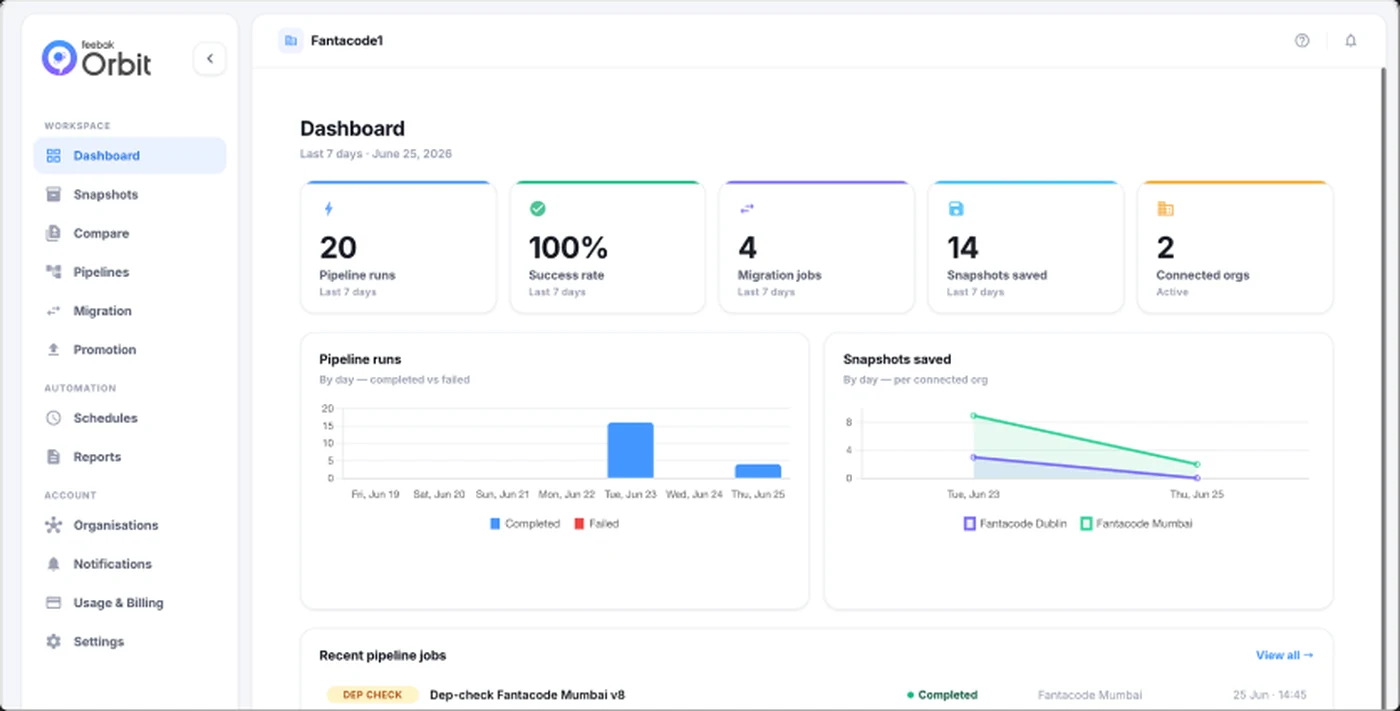Image resolution: width=1400 pixels, height=711 pixels.
Task: Click the Settings gear icon
Action: point(54,642)
